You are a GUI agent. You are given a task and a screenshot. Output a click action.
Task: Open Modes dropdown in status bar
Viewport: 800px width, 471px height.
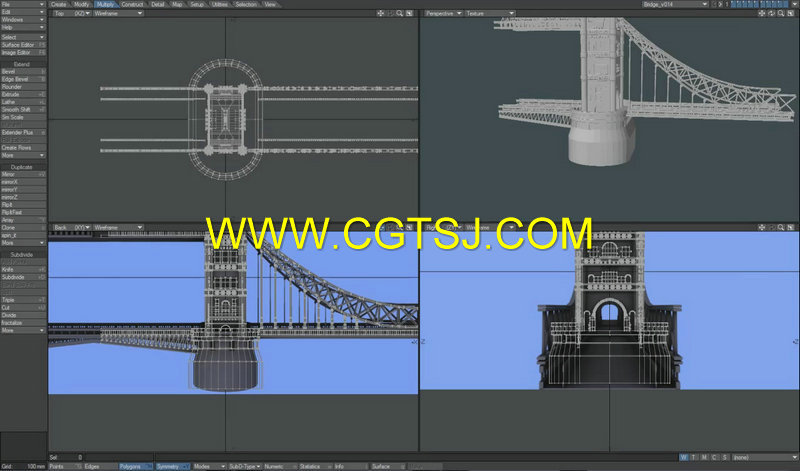(x=209, y=466)
